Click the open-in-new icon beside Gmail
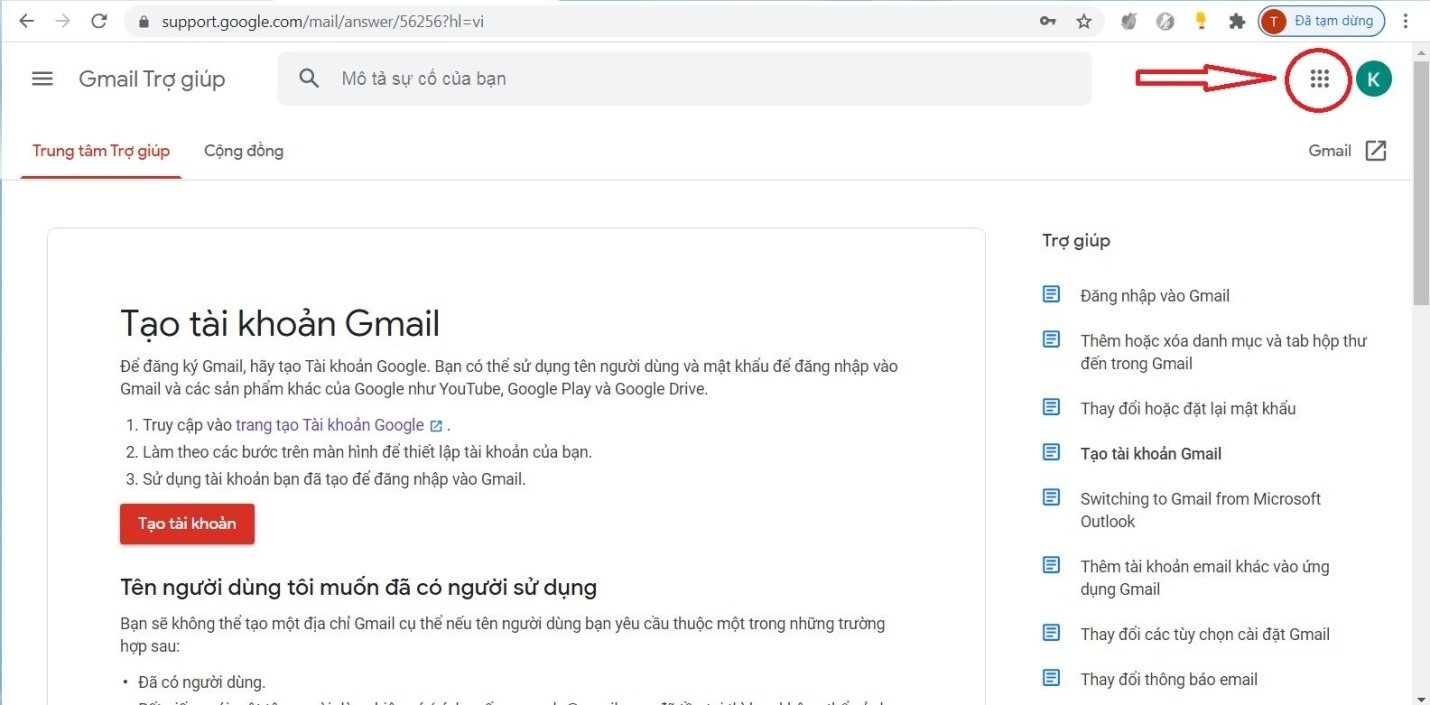The width and height of the screenshot is (1430, 705). (x=1376, y=151)
